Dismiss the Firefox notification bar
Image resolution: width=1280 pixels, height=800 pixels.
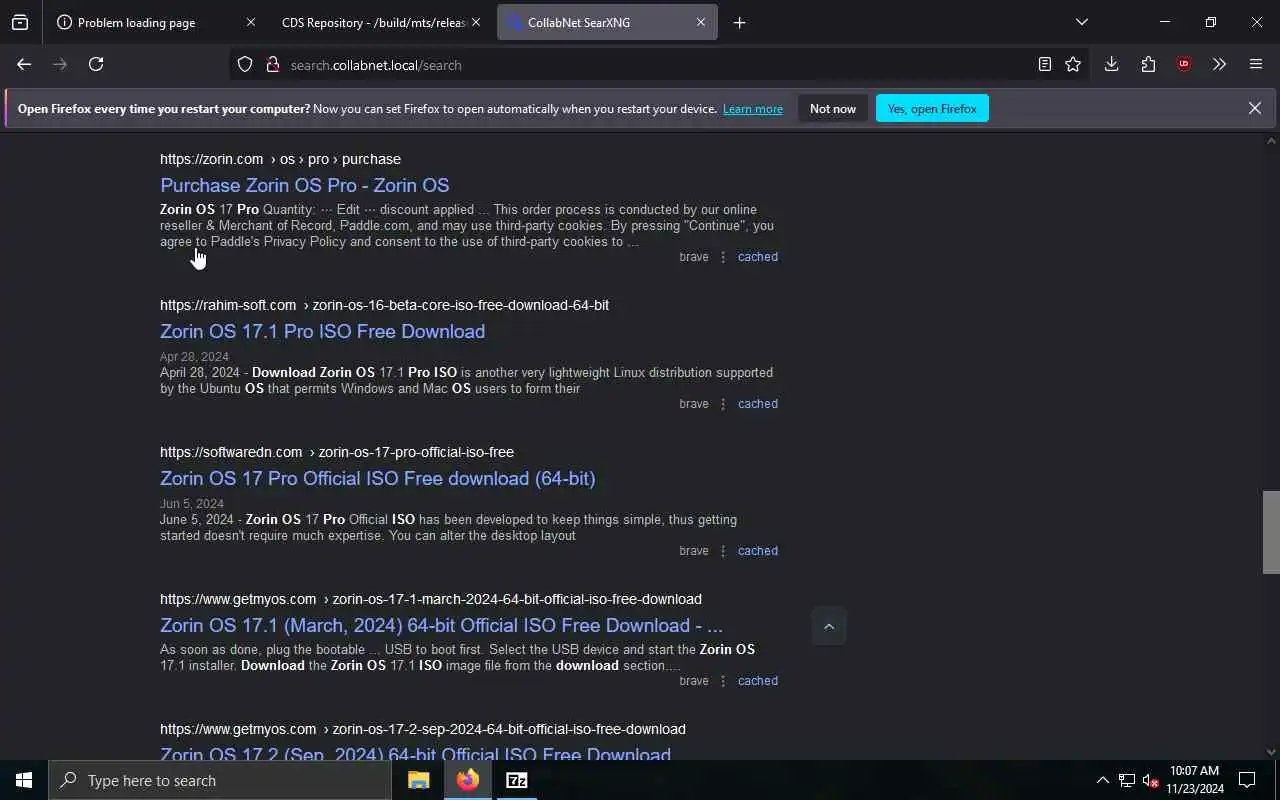click(x=1254, y=108)
